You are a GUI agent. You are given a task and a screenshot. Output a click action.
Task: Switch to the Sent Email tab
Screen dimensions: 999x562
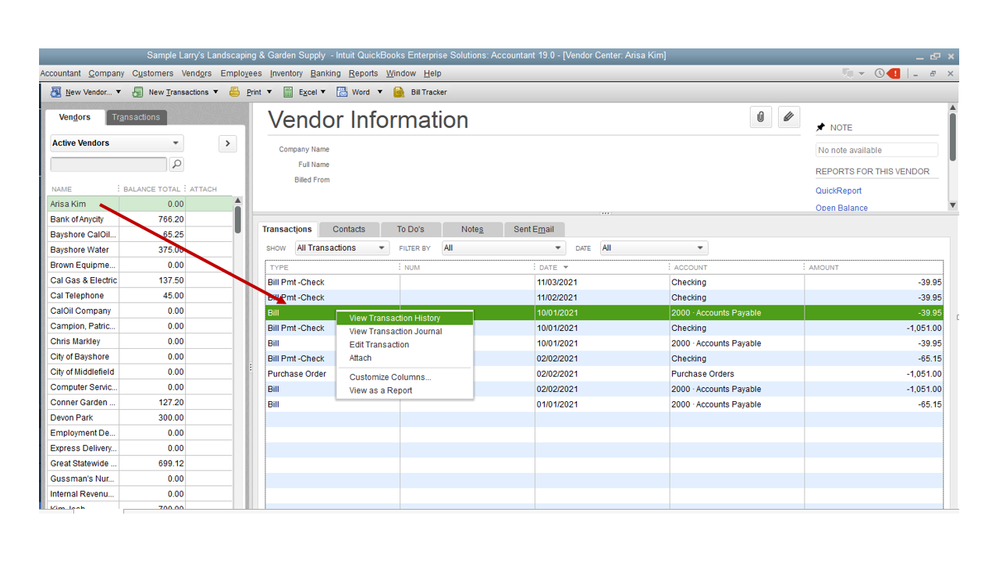[x=534, y=229]
